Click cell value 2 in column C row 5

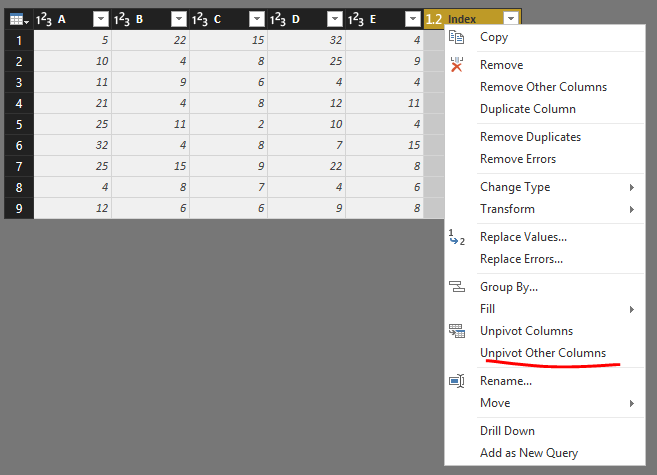point(228,124)
